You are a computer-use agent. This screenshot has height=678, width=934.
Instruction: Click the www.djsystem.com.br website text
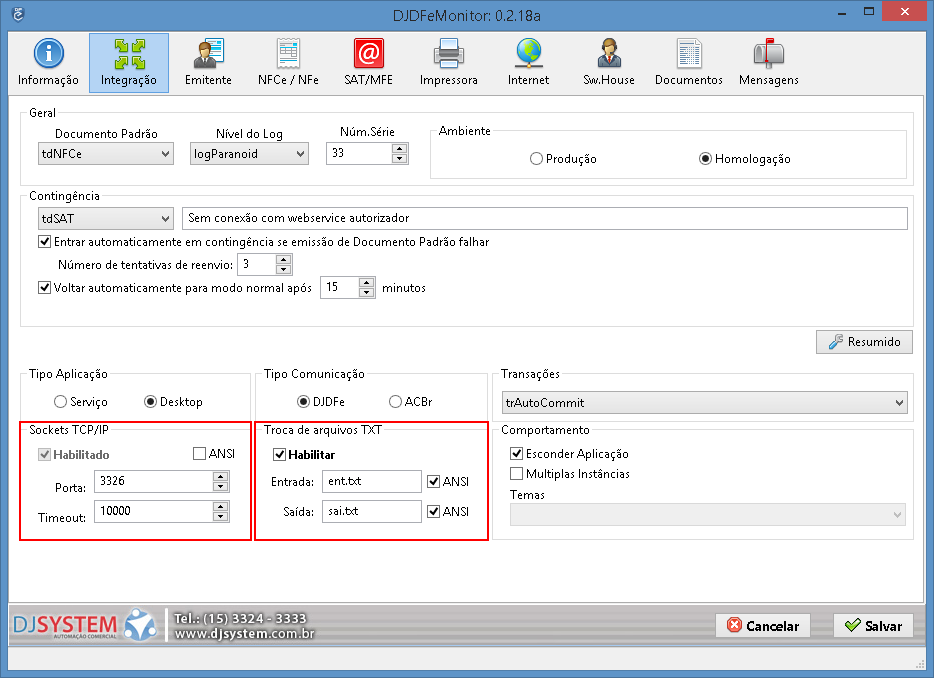point(244,634)
